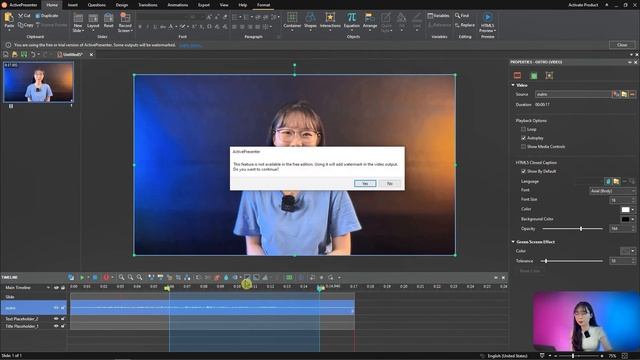640x360 pixels.
Task: Click Activate Product in title bar
Action: [583, 5]
